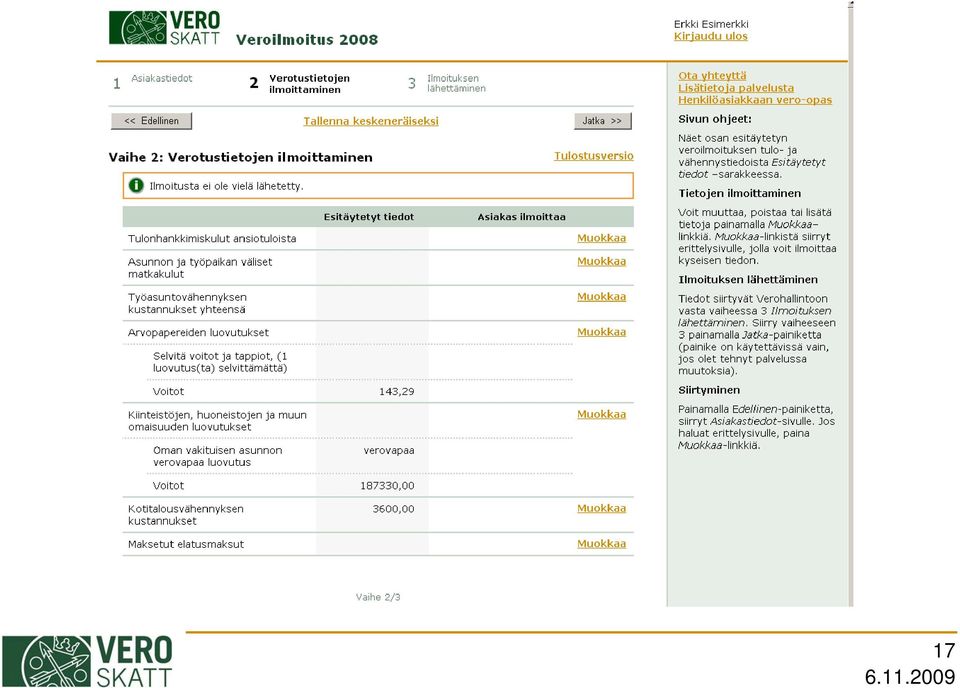Click the verovapaa value
The image size is (960, 688).
coord(389,451)
